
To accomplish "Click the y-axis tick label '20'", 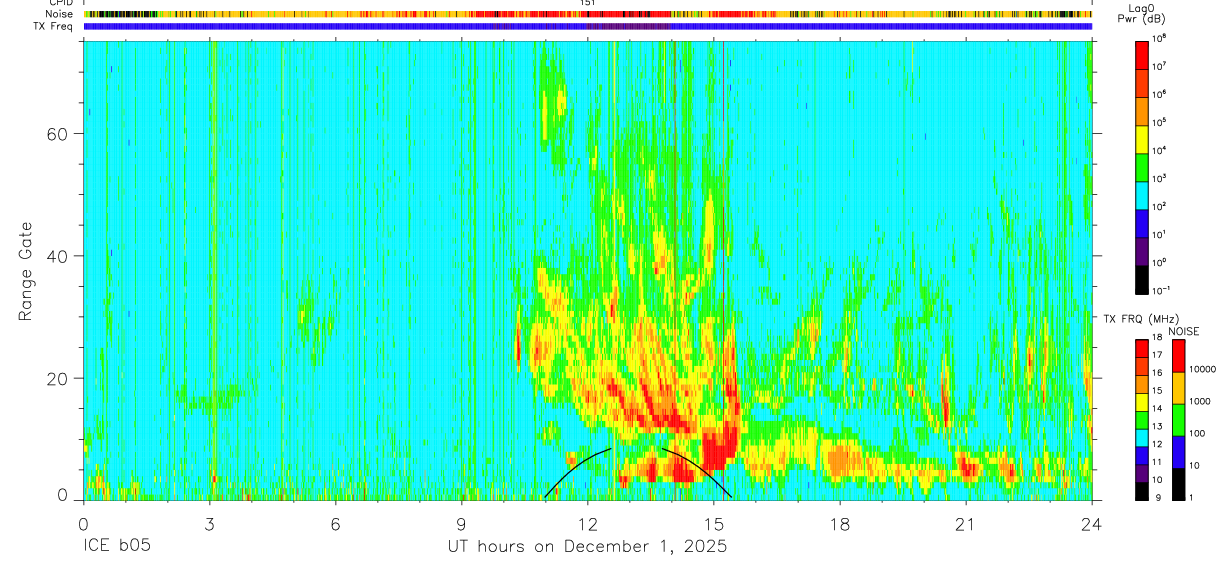I will (59, 378).
